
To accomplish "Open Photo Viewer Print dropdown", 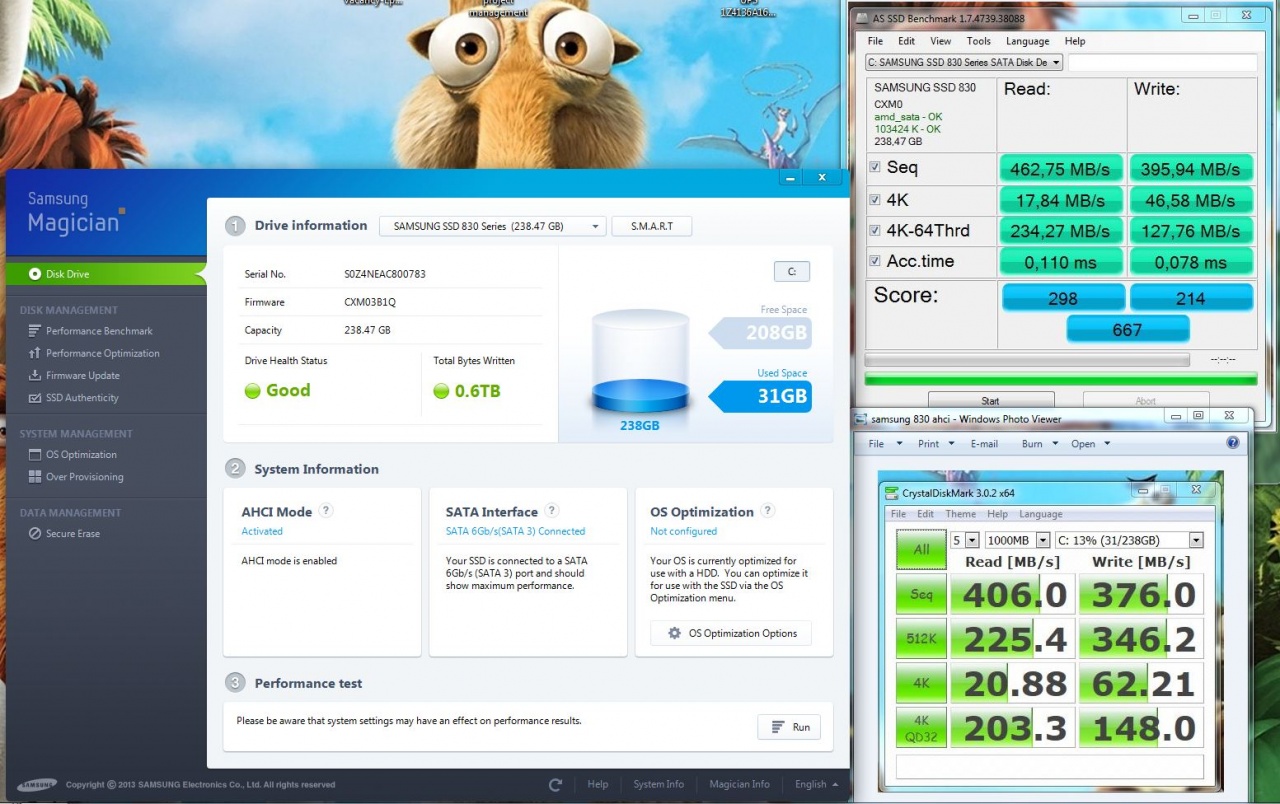I will click(937, 443).
